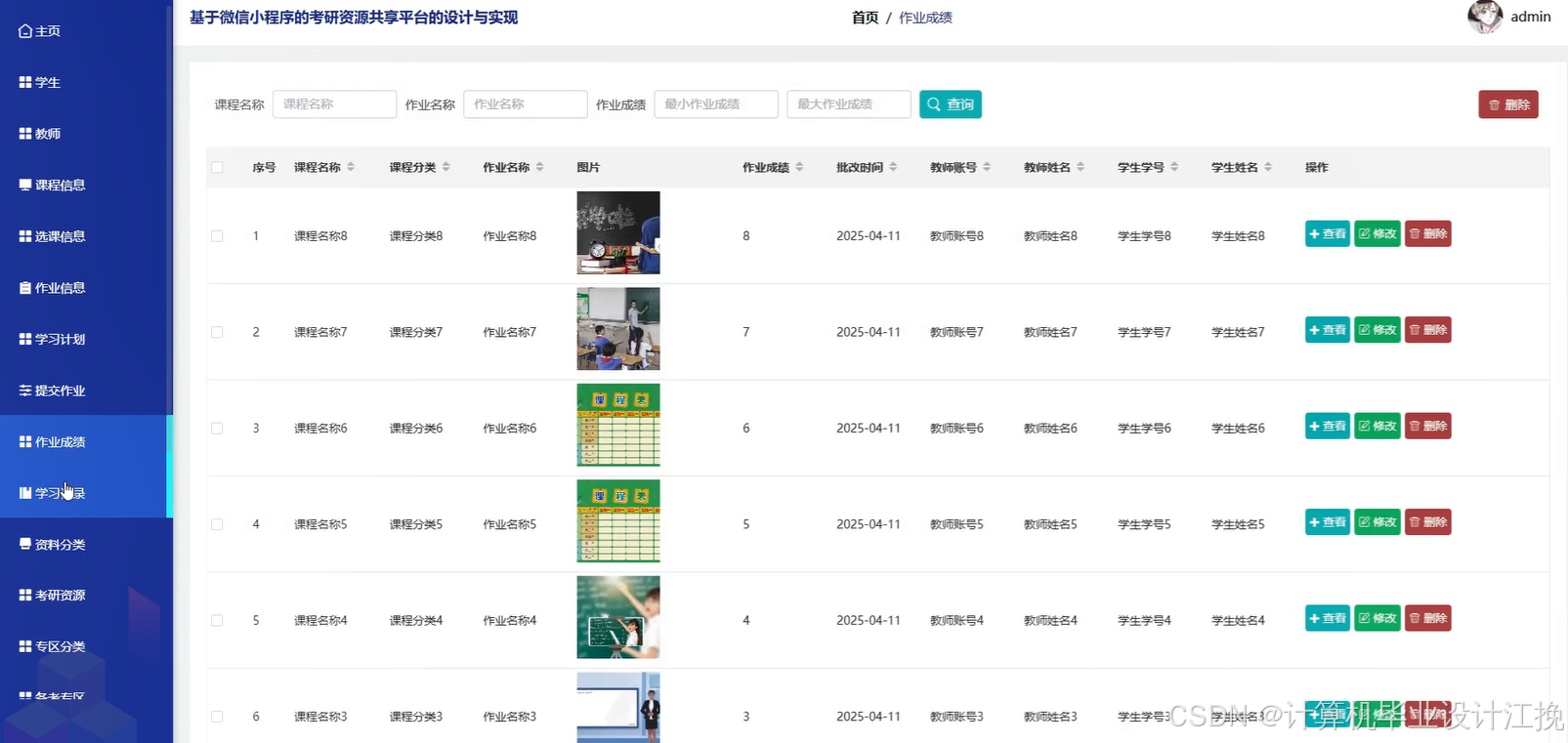The height and width of the screenshot is (743, 1568).
Task: Open the image thumbnail in row 课程名称8
Action: (618, 232)
